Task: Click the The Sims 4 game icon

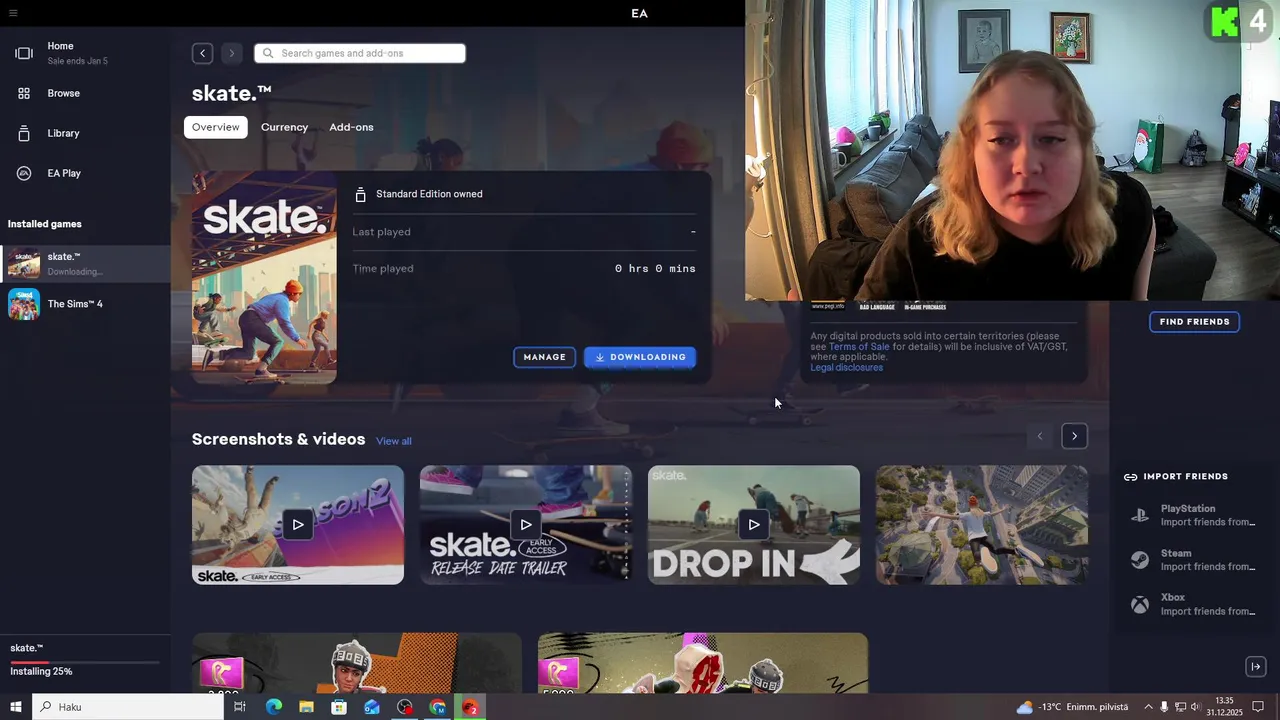Action: [x=24, y=304]
